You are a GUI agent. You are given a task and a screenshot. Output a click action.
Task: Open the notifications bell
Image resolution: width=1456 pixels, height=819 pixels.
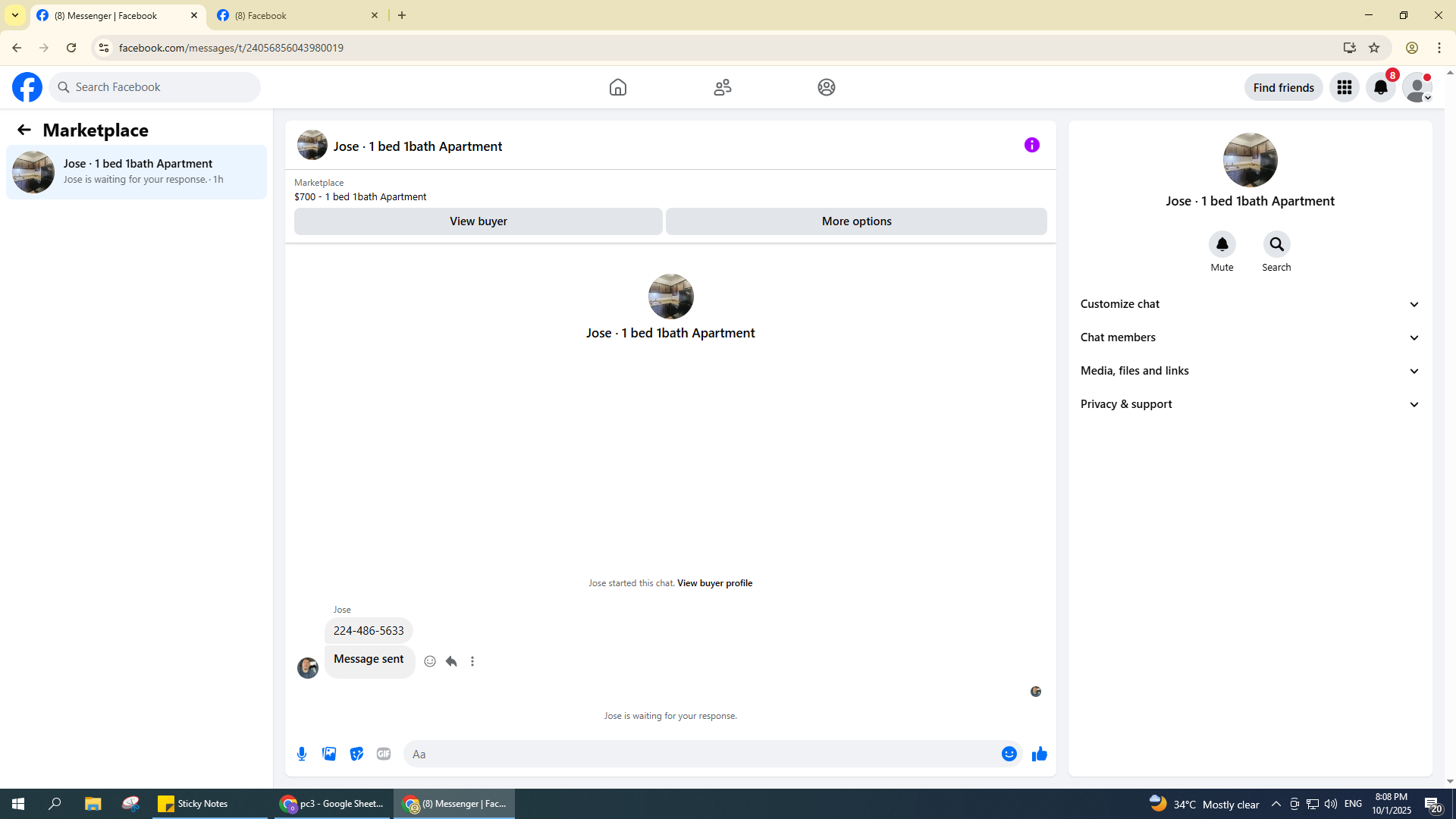pos(1381,87)
